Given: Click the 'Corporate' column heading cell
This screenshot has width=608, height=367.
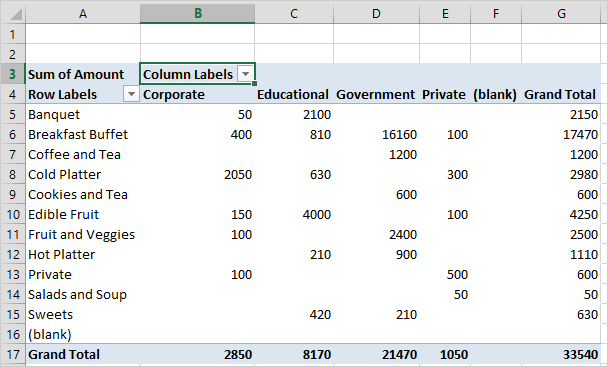Looking at the screenshot, I should pyautogui.click(x=198, y=94).
